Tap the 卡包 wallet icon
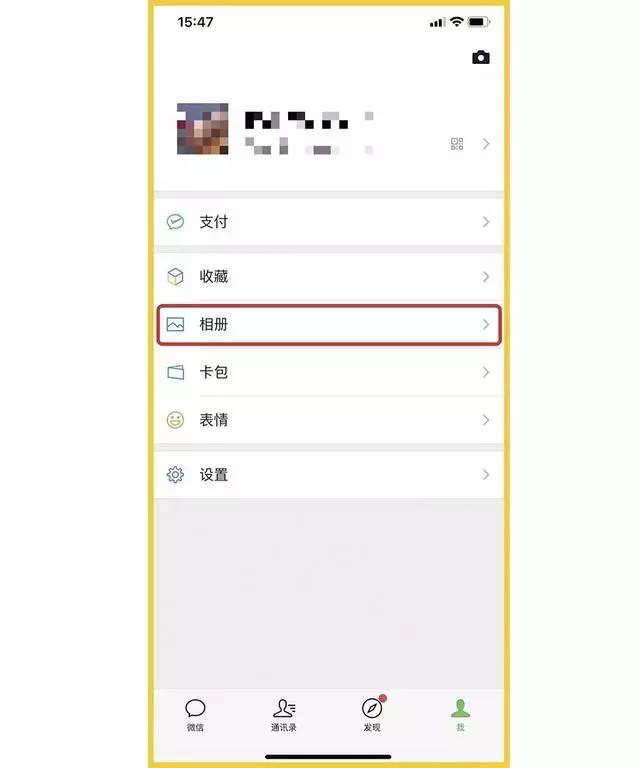The width and height of the screenshot is (640, 768). click(x=175, y=372)
